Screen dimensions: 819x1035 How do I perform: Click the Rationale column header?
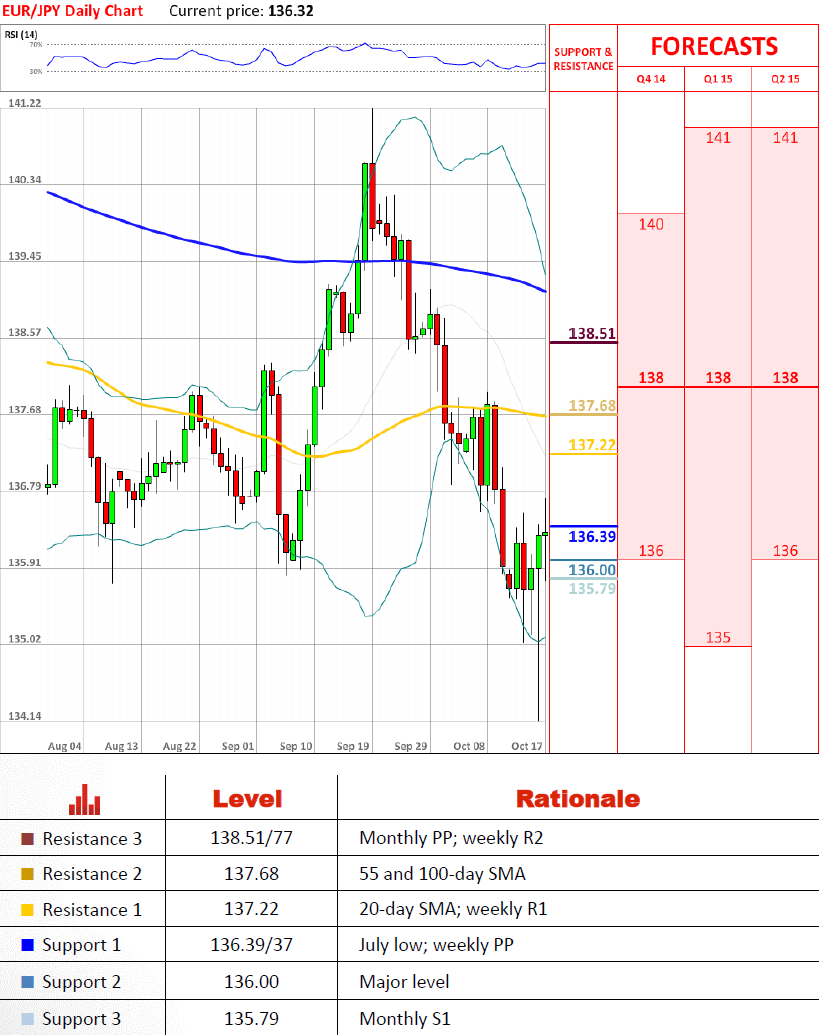(x=577, y=799)
